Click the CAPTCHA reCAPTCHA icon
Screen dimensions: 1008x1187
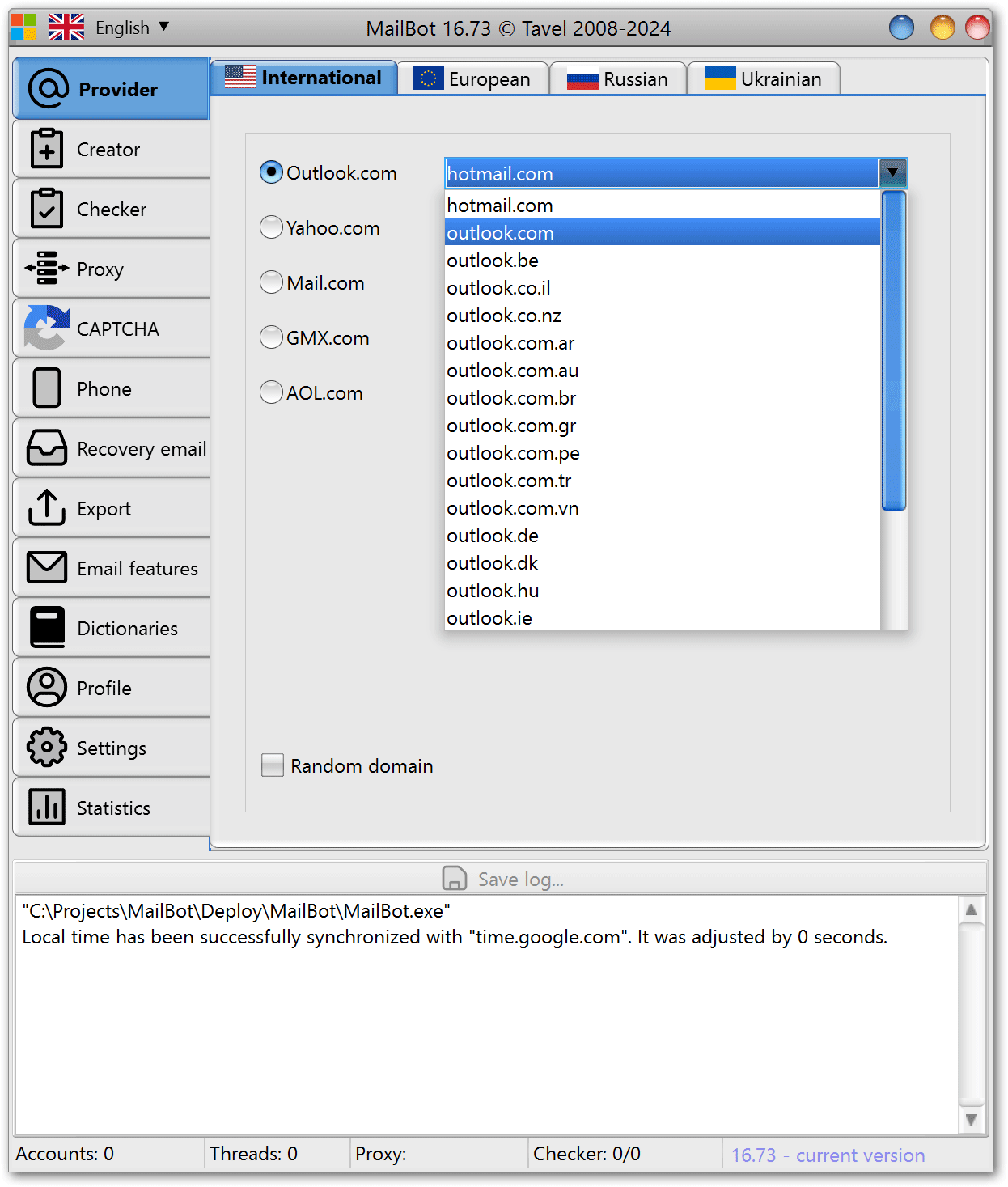[47, 328]
